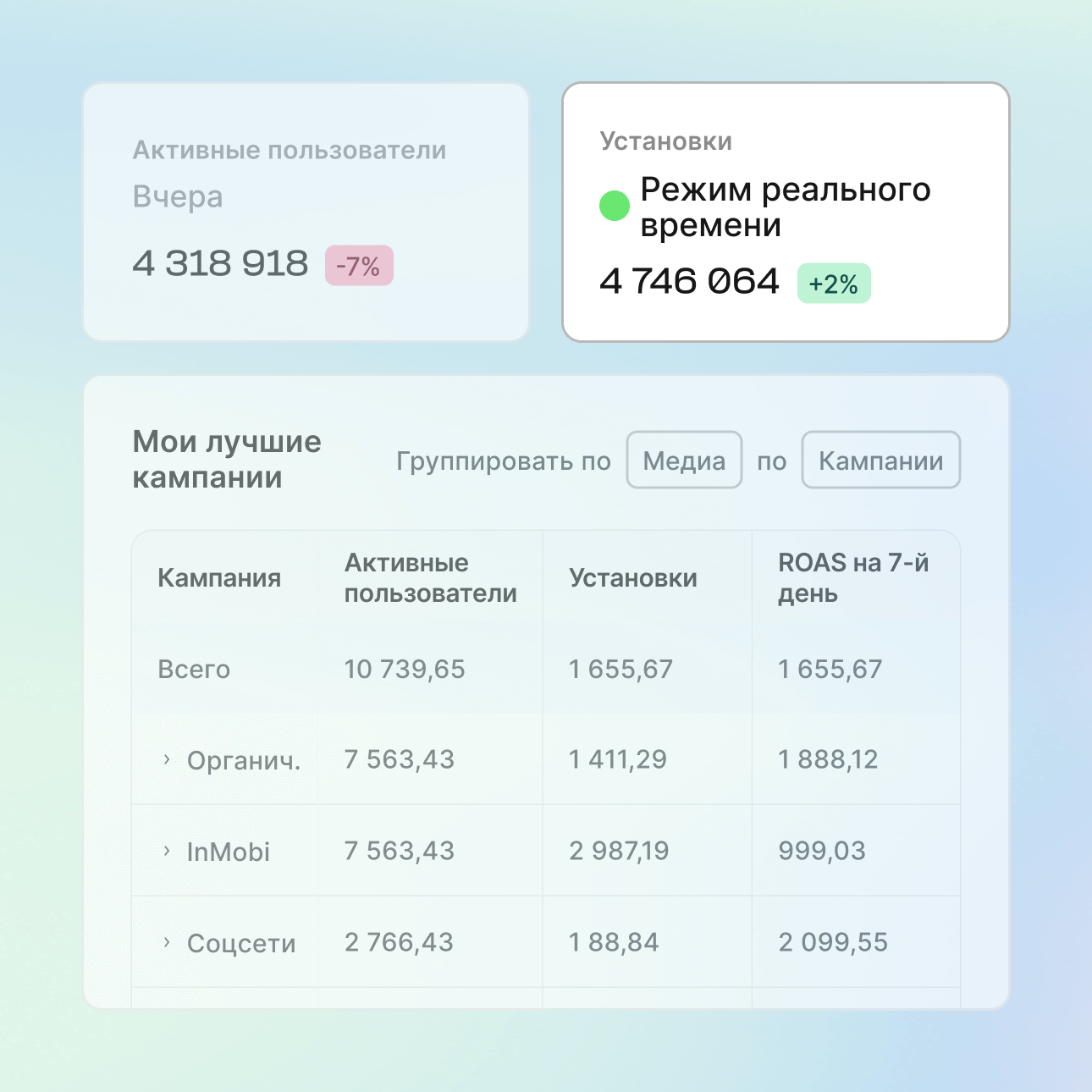Expand the InMobi campaign row chevron
1092x1092 pixels.
[x=167, y=851]
